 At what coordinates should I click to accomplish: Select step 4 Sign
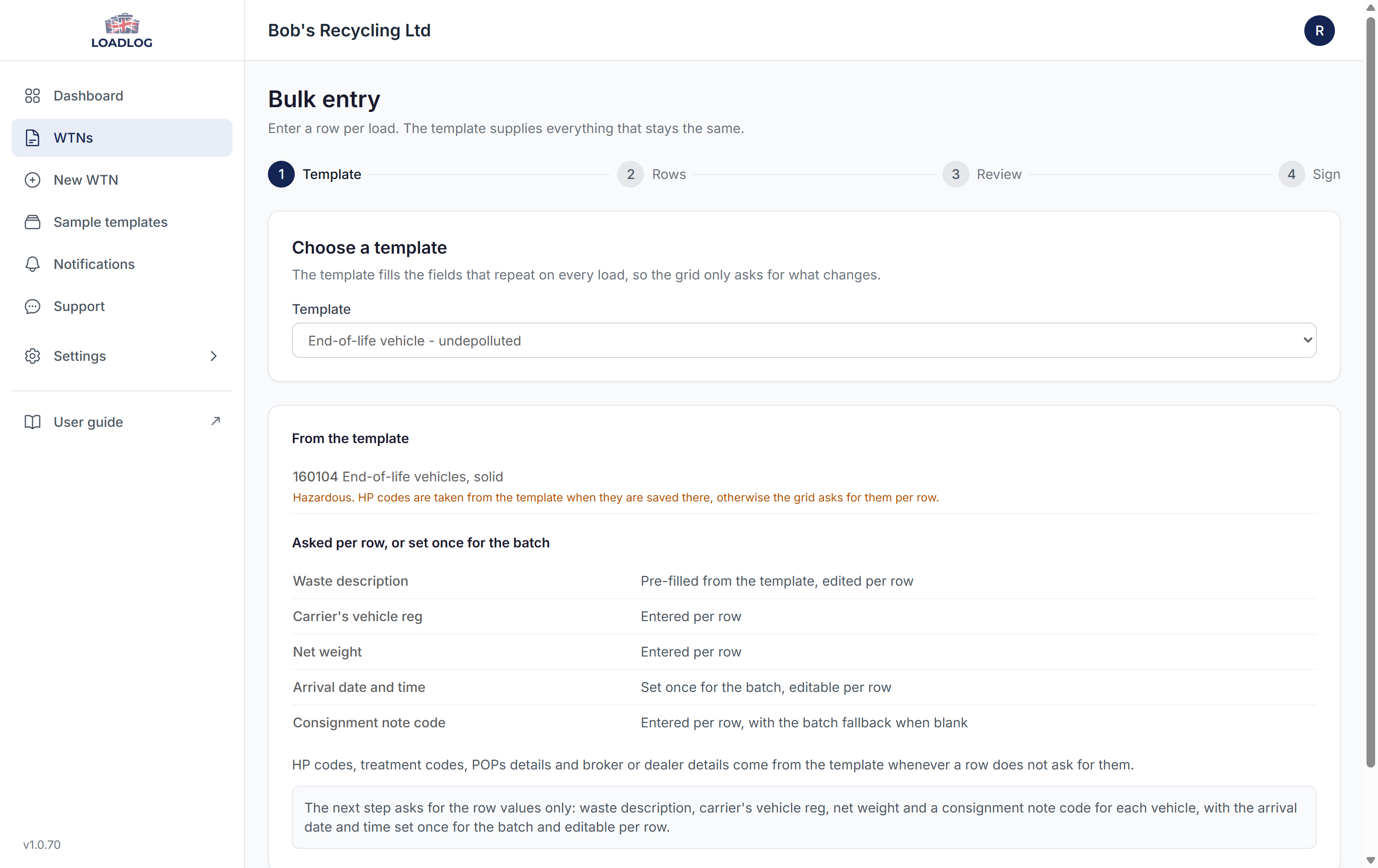point(1309,174)
